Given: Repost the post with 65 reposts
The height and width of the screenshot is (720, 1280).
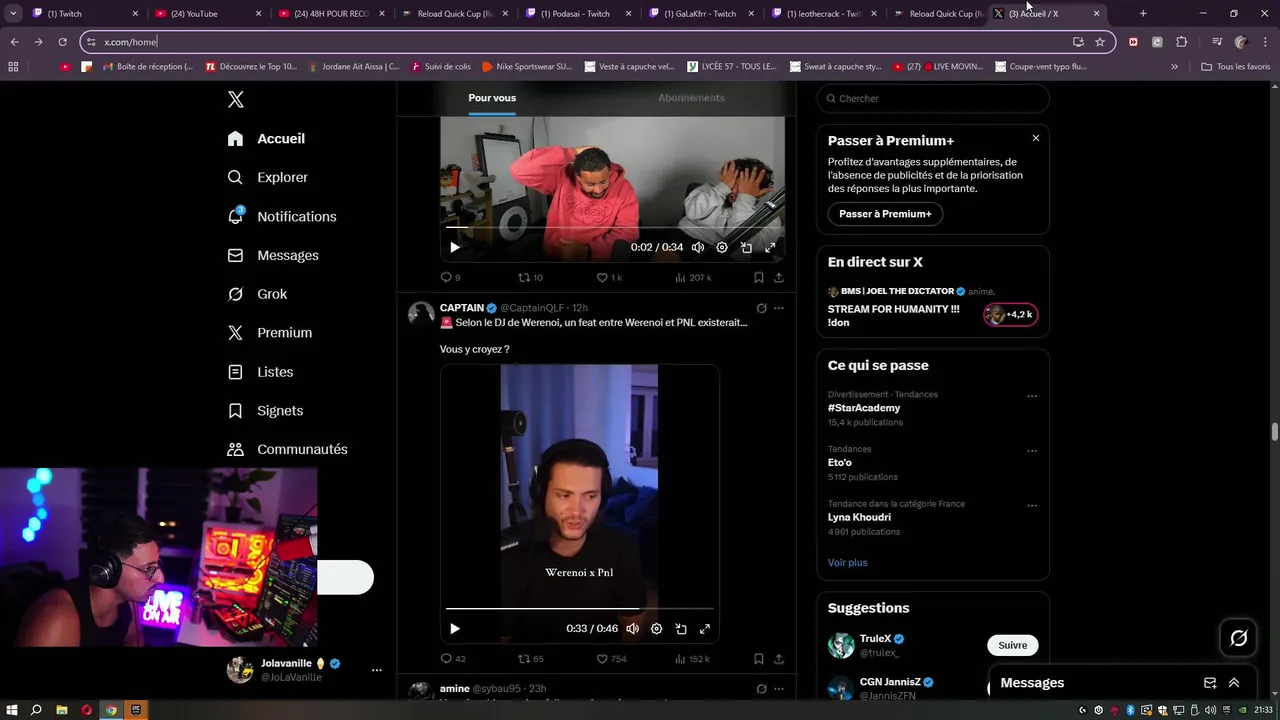Looking at the screenshot, I should pos(531,659).
